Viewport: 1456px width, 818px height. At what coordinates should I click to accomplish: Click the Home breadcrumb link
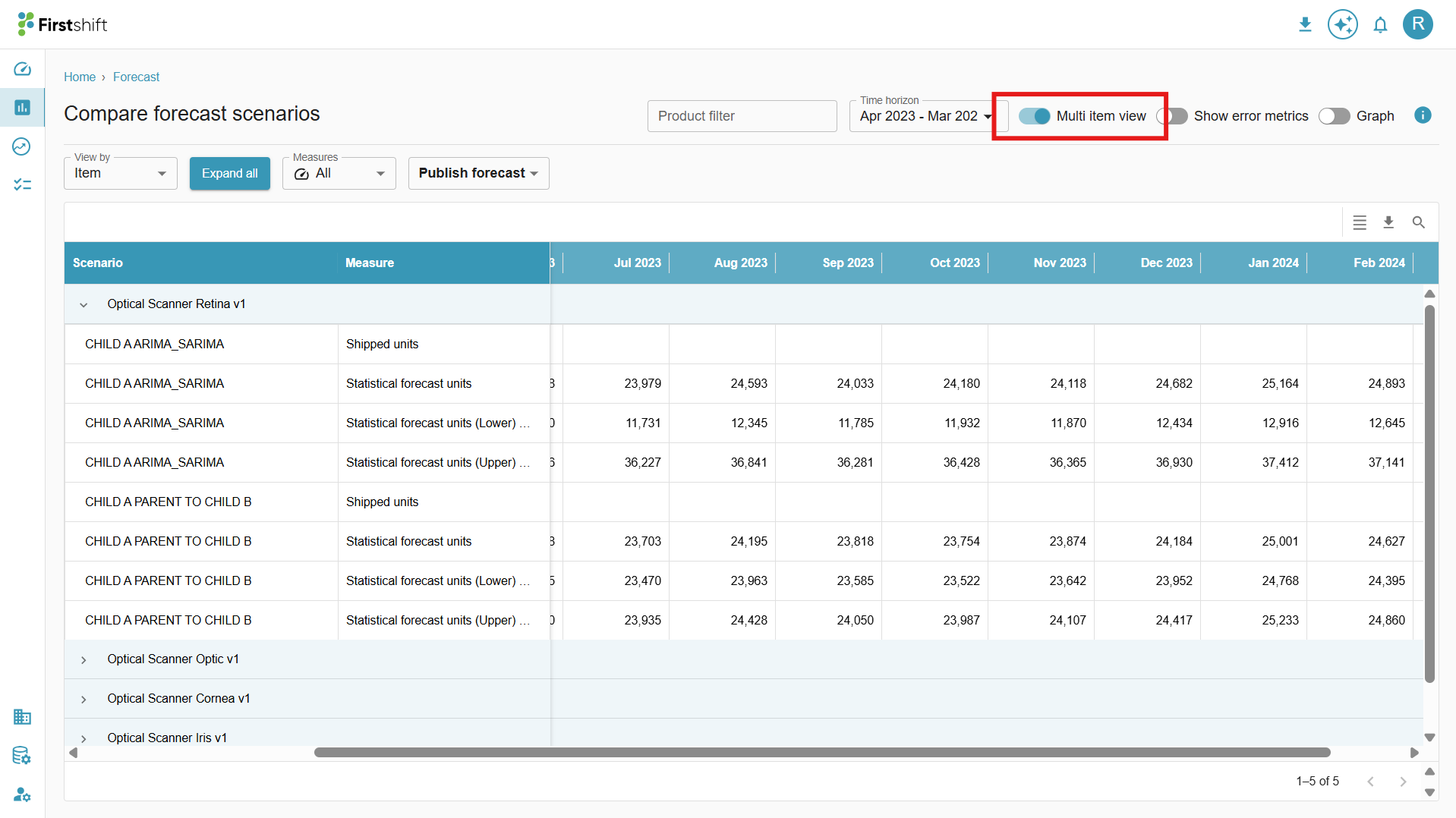click(80, 77)
